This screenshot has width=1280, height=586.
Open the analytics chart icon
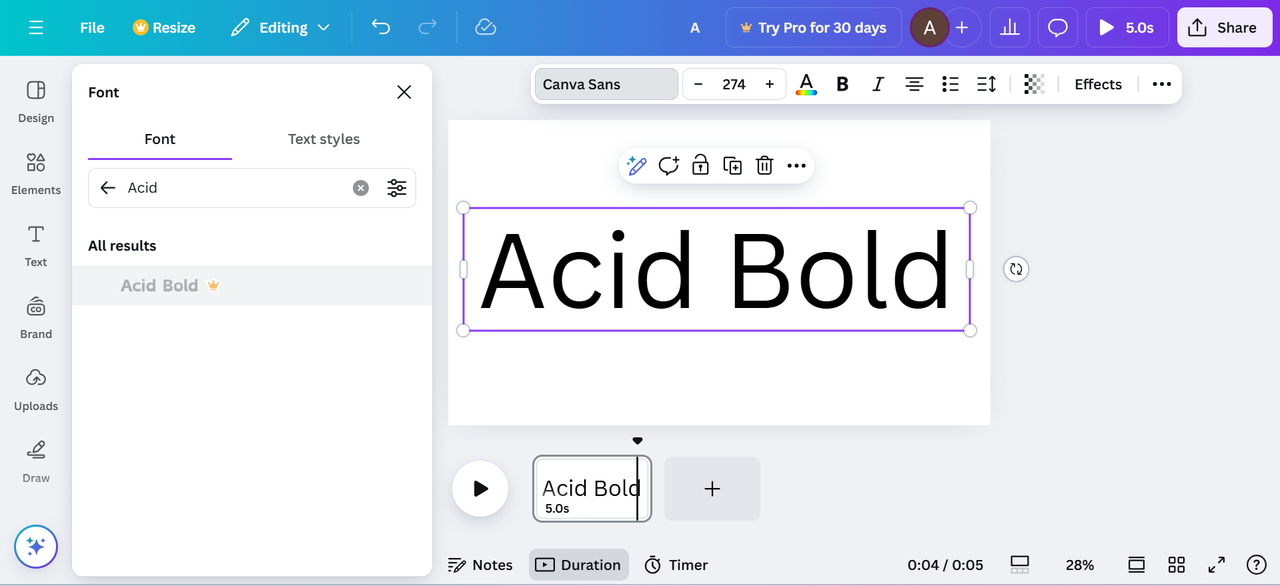pyautogui.click(x=1010, y=28)
